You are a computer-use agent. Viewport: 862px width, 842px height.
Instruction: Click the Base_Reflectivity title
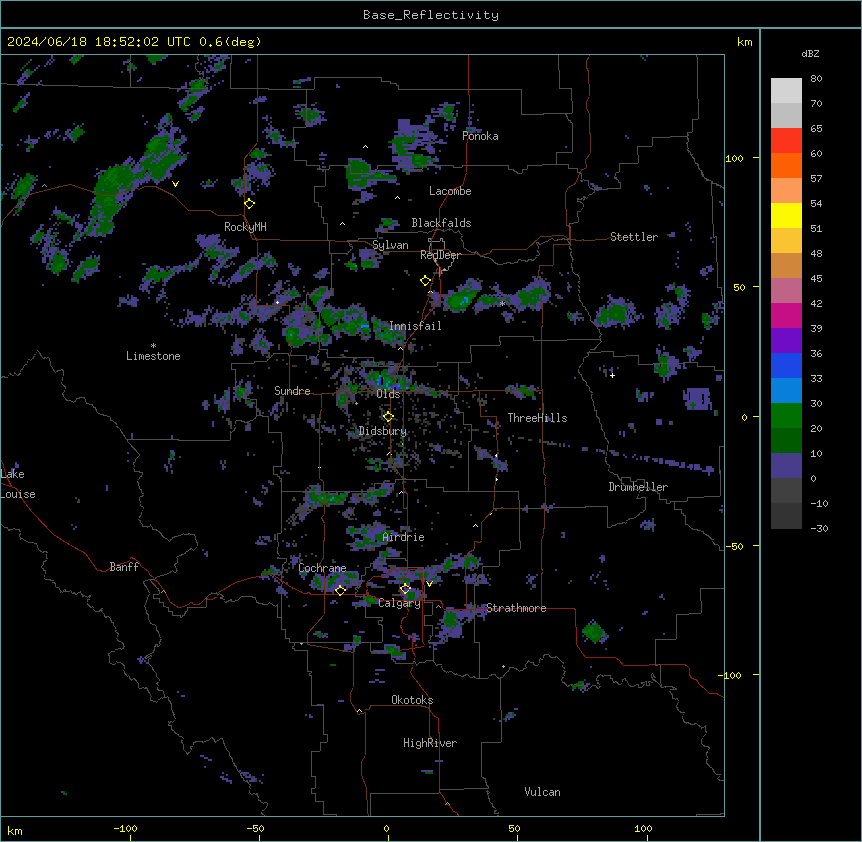click(431, 15)
